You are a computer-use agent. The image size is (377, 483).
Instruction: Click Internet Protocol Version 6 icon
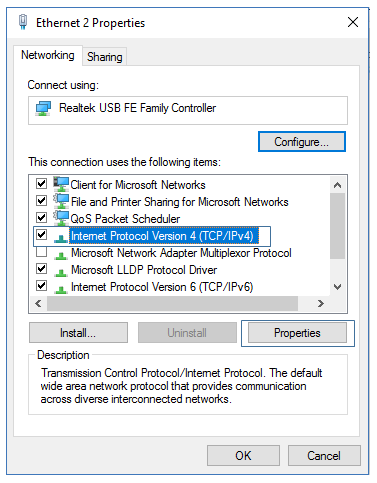coord(61,290)
